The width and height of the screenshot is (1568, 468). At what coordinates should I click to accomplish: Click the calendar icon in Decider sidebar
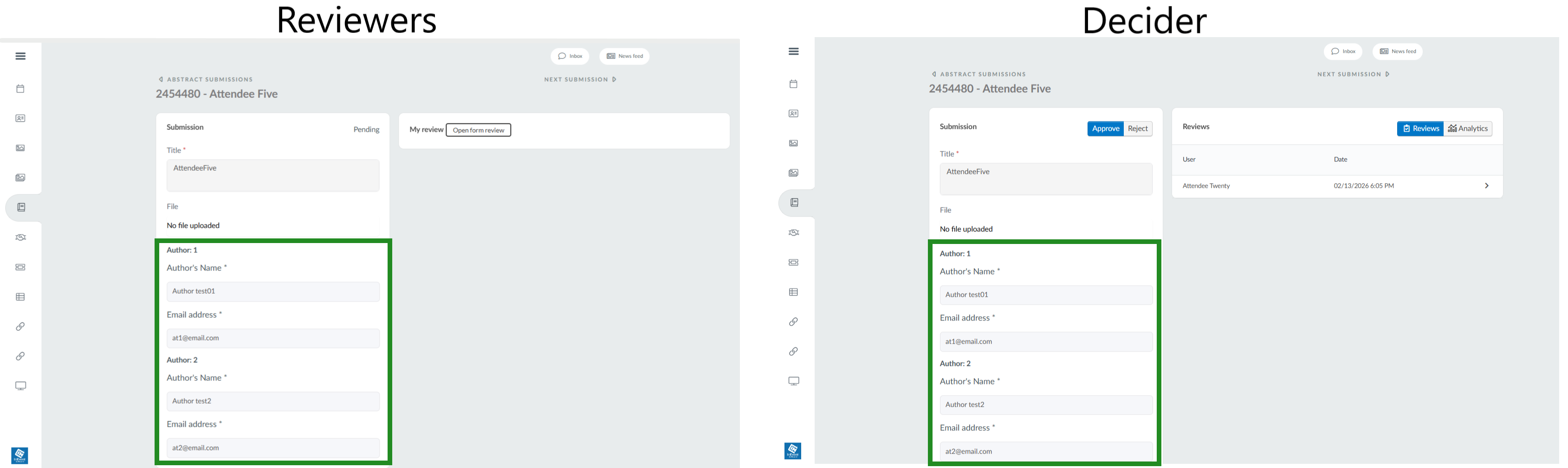pyautogui.click(x=793, y=84)
